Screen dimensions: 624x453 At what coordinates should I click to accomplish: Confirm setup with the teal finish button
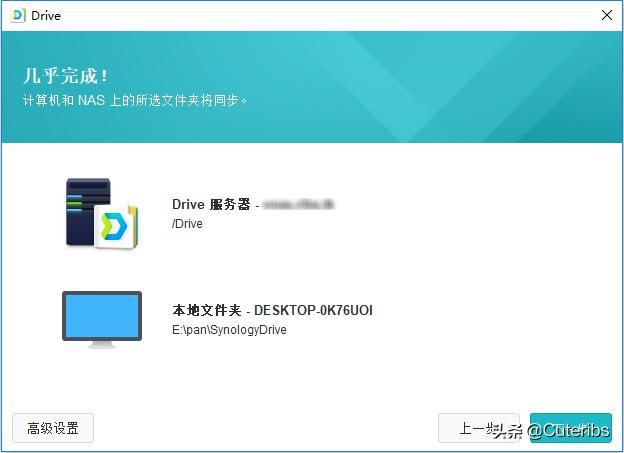[x=571, y=428]
